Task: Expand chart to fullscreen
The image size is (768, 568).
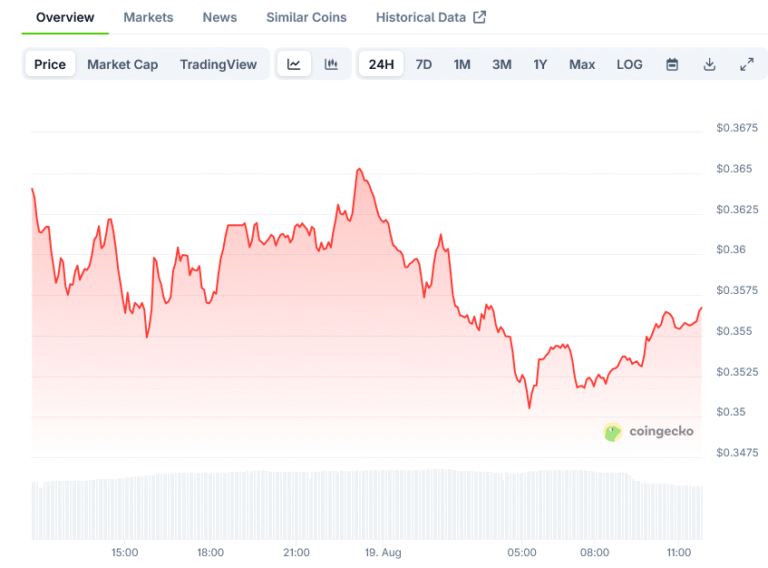Action: (746, 64)
